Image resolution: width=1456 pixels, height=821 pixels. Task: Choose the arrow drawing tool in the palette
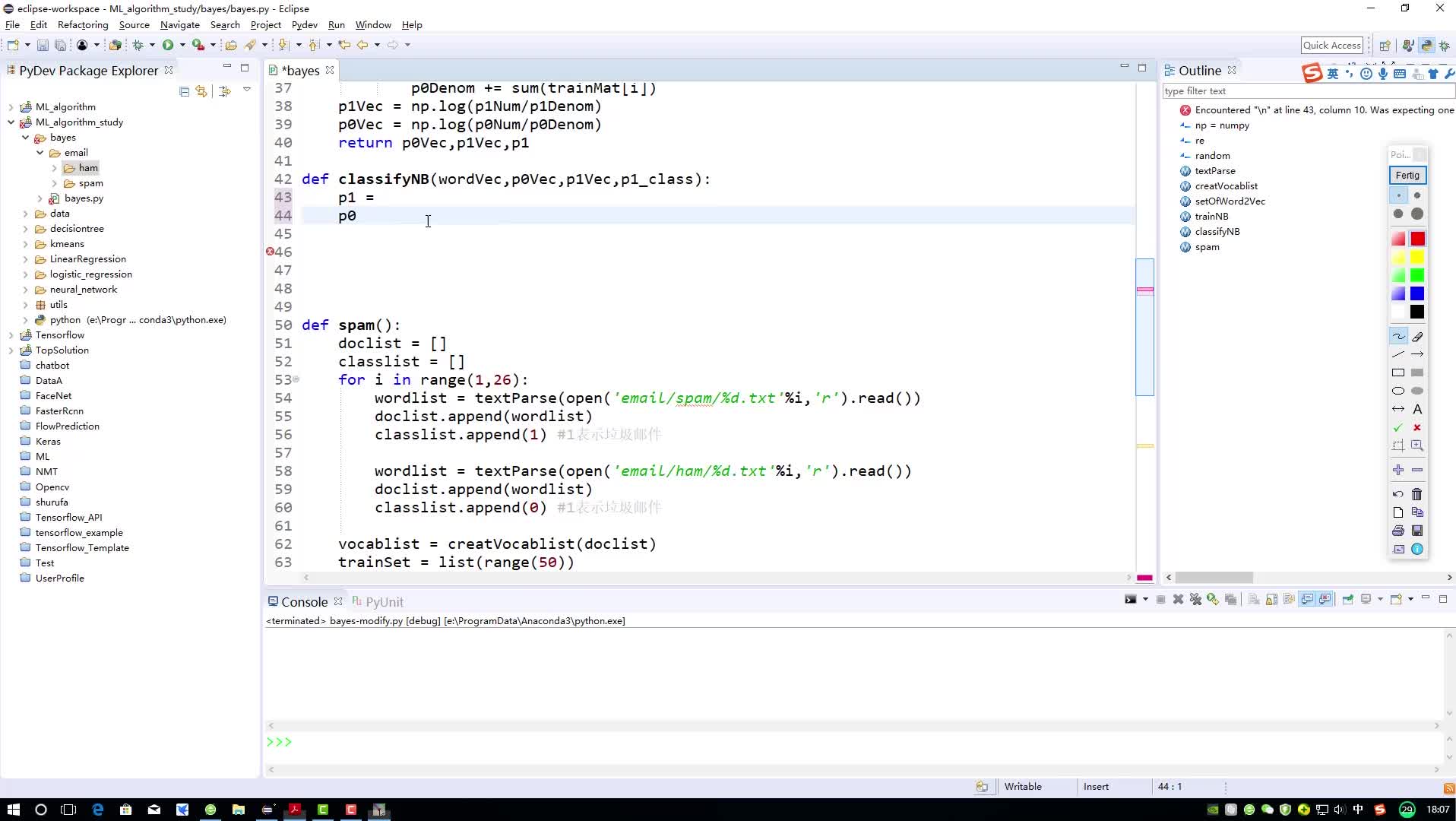pyautogui.click(x=1417, y=354)
